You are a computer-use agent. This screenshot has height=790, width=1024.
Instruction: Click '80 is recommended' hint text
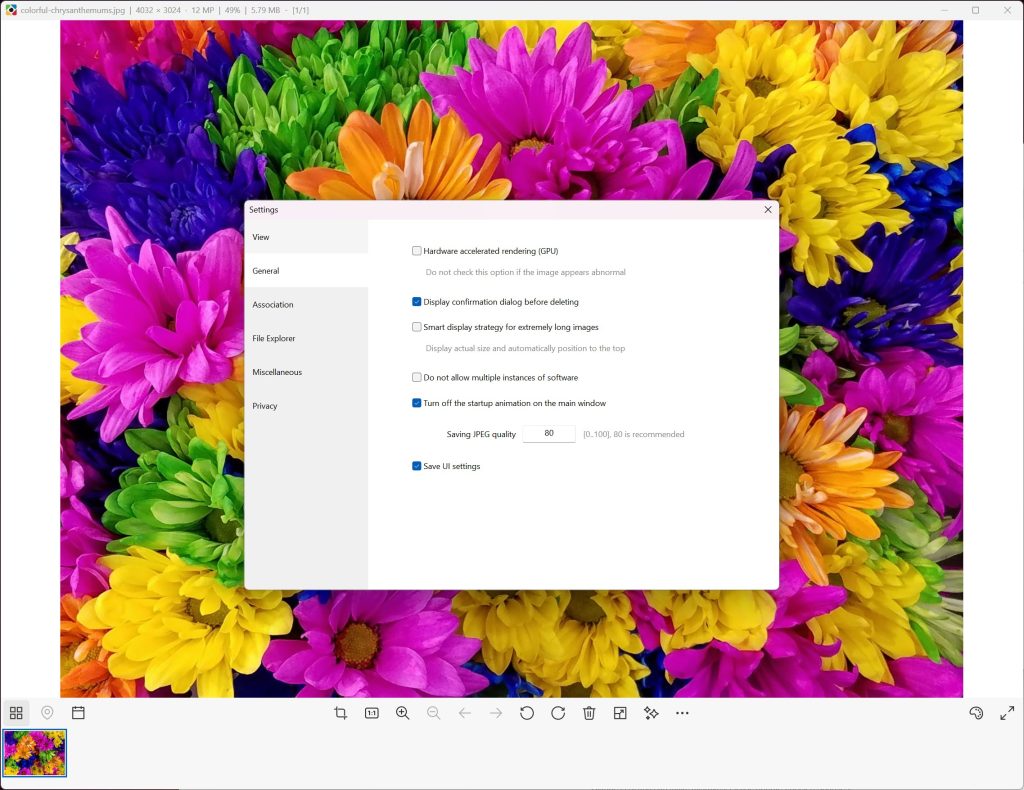click(633, 434)
